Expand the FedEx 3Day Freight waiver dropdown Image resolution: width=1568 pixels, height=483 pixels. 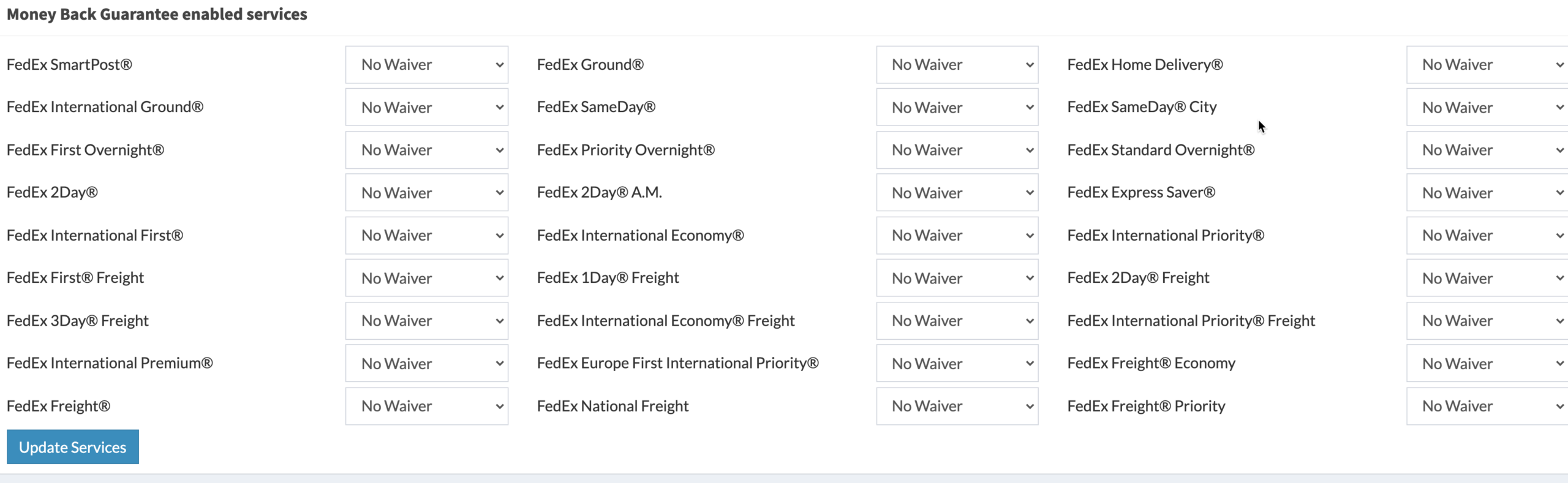427,321
